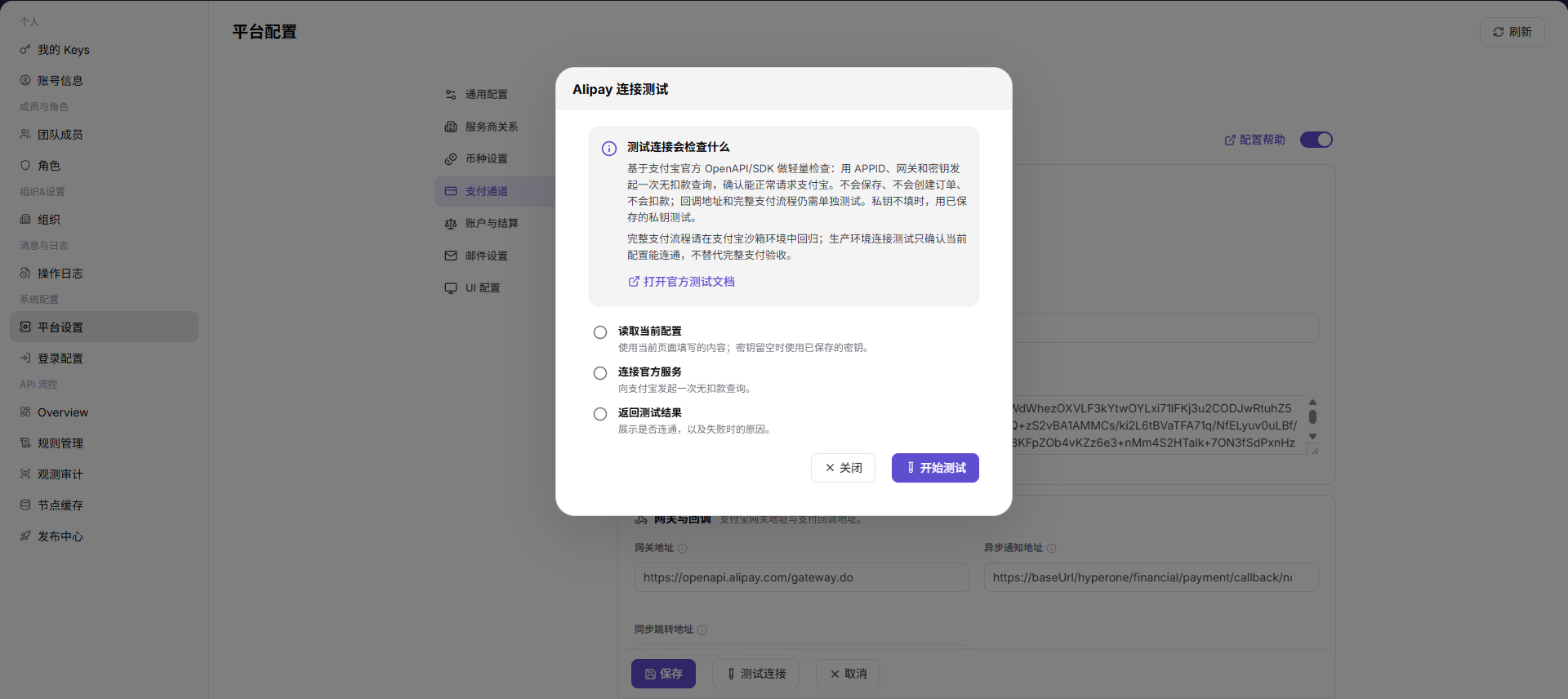
Task: Click the info icon next to 同步跳转地址
Action: tap(702, 630)
